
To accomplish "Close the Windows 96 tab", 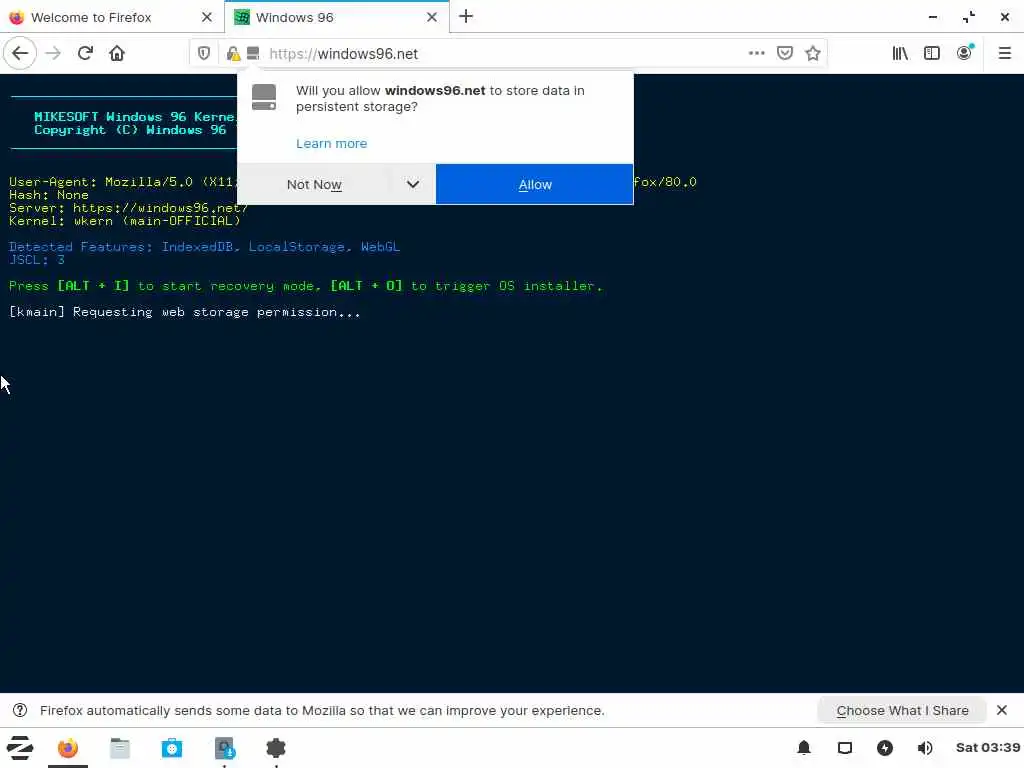I will coord(432,17).
